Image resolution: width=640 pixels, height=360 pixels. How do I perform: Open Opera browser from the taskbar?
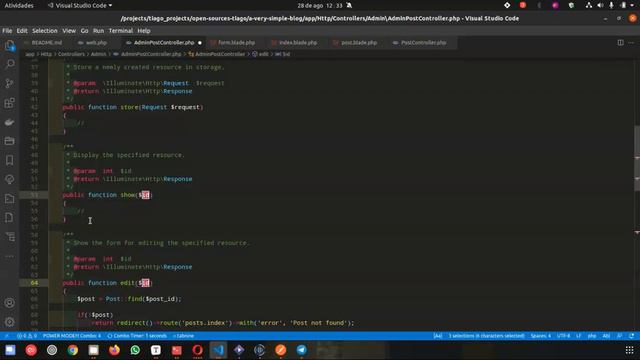click(x=198, y=350)
